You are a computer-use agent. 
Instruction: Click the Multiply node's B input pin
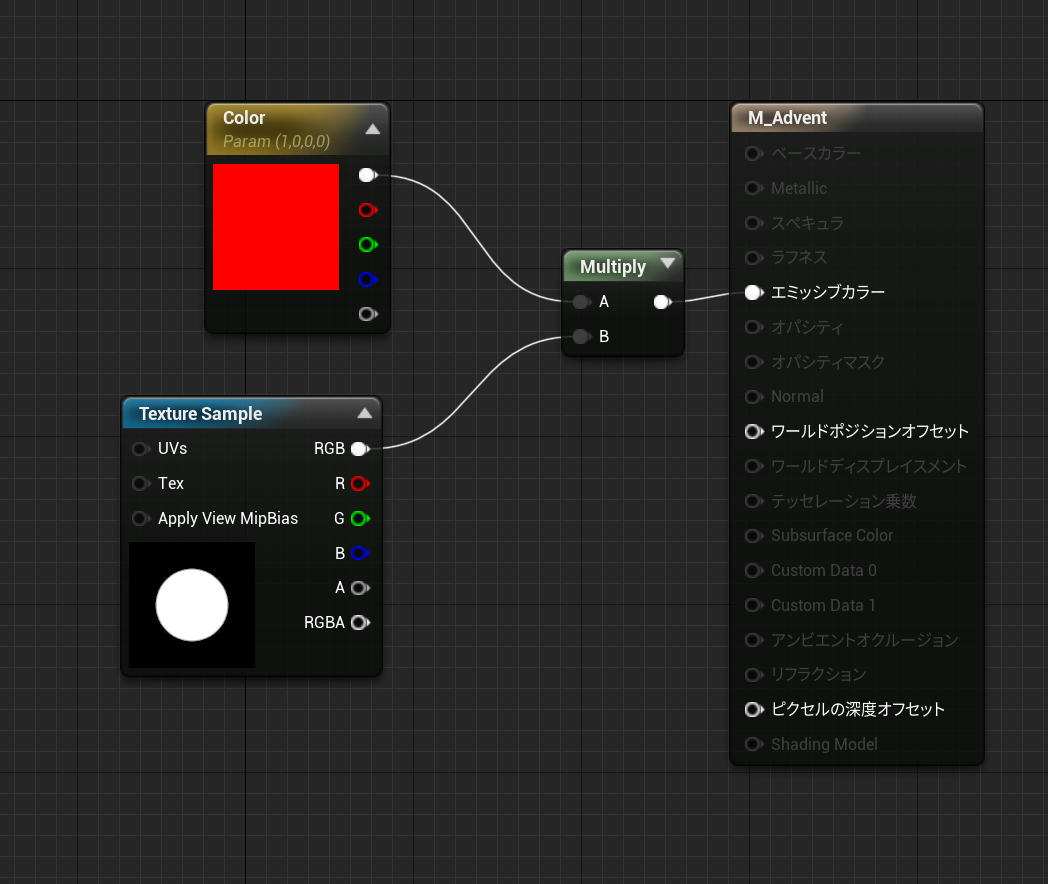tap(582, 336)
